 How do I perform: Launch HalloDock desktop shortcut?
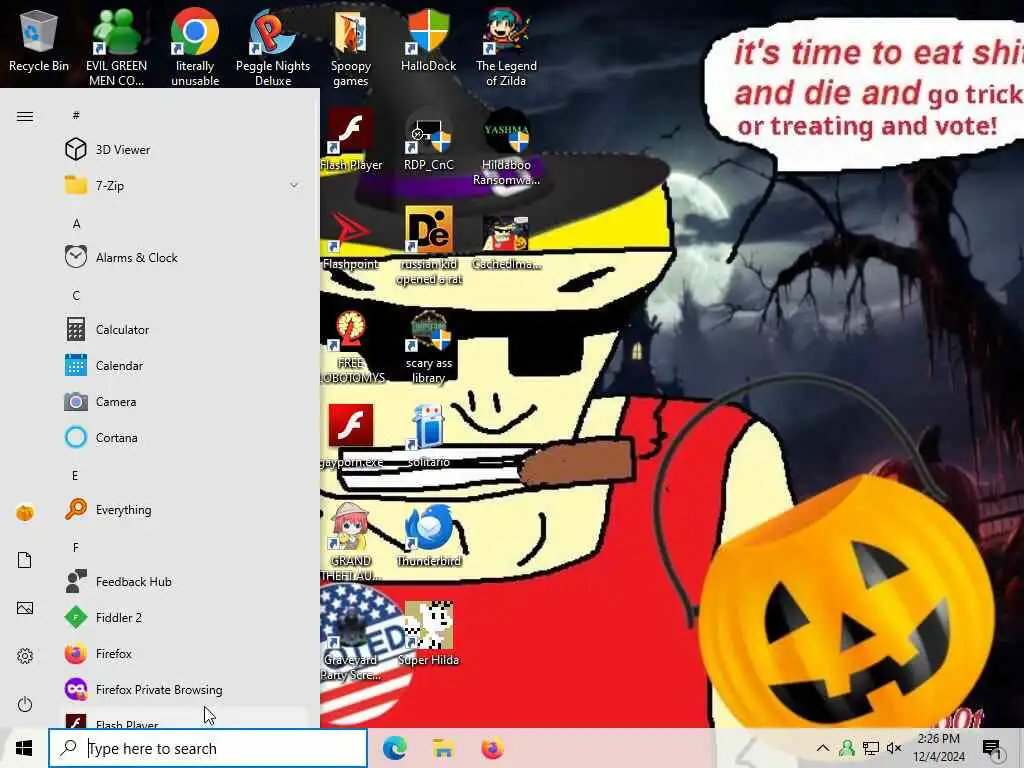point(428,40)
